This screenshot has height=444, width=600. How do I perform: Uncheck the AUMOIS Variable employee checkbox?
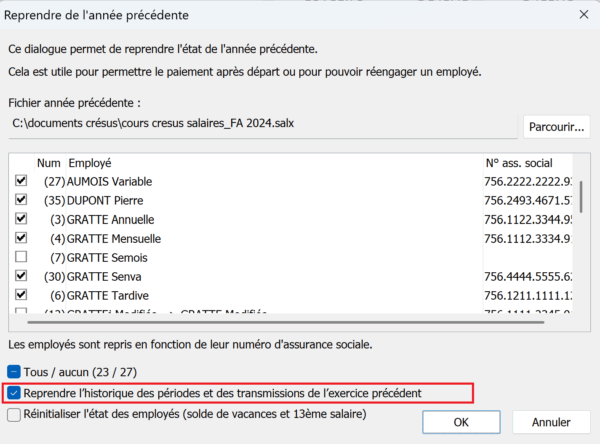click(22, 181)
